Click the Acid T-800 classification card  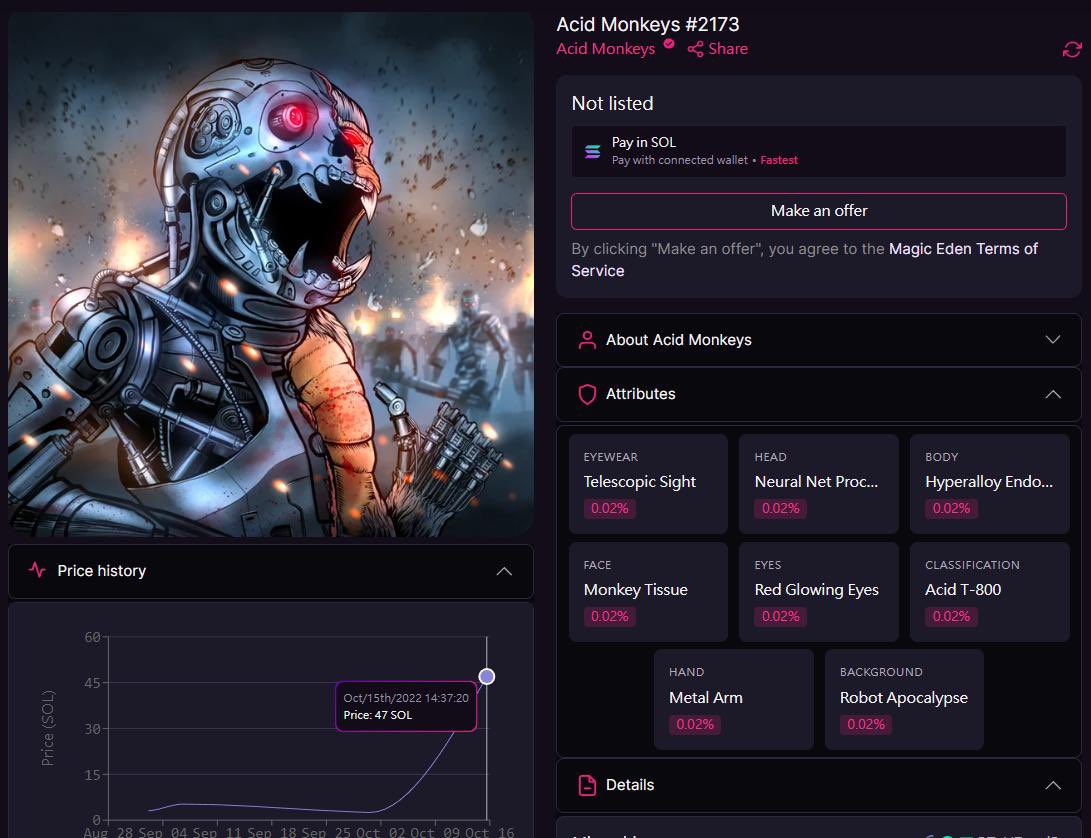(x=989, y=592)
